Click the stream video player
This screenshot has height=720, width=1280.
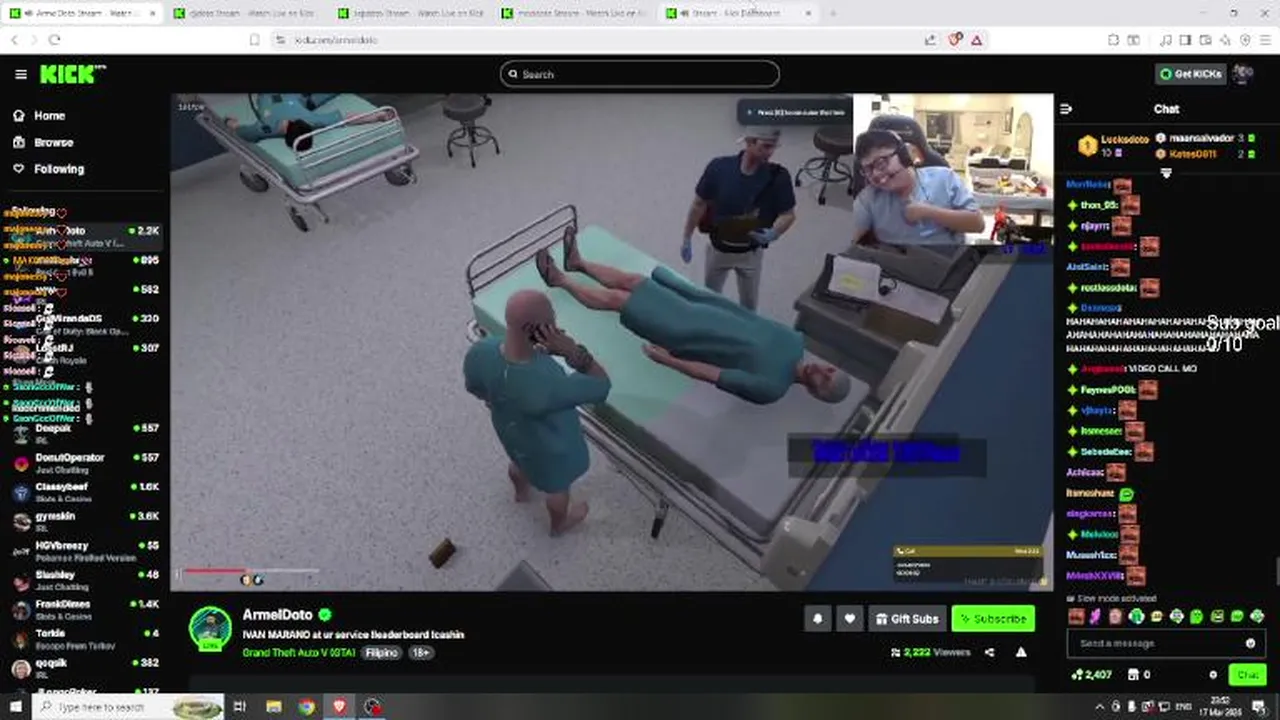(611, 342)
